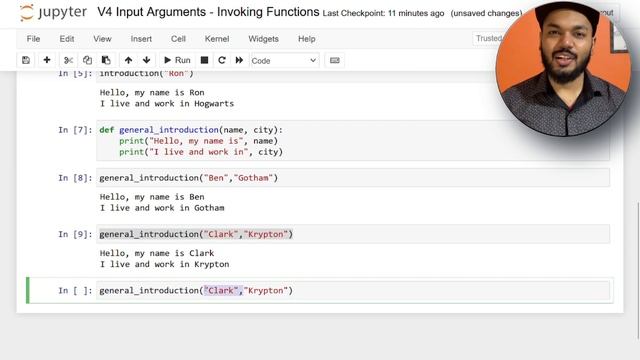Click output text 'Hello, my name is Ben'

152,197
